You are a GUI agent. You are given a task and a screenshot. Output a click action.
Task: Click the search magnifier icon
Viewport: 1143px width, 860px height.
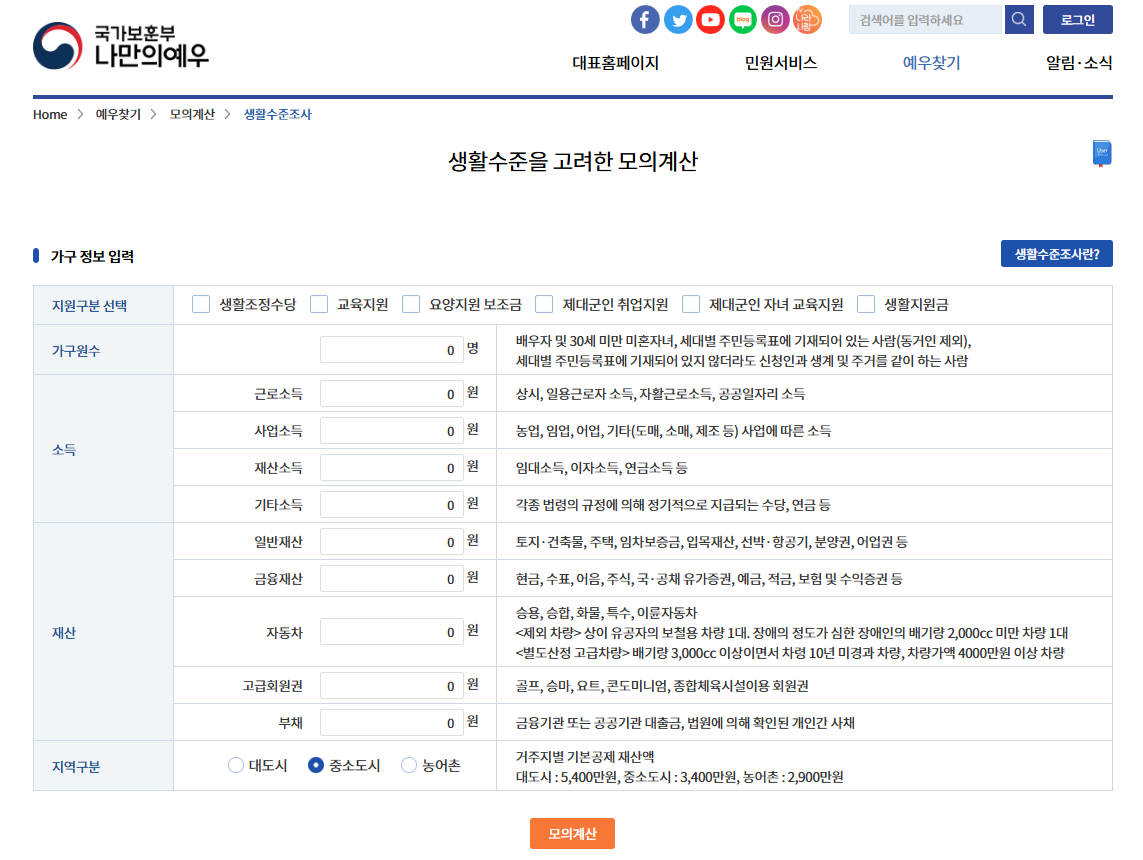click(1019, 19)
